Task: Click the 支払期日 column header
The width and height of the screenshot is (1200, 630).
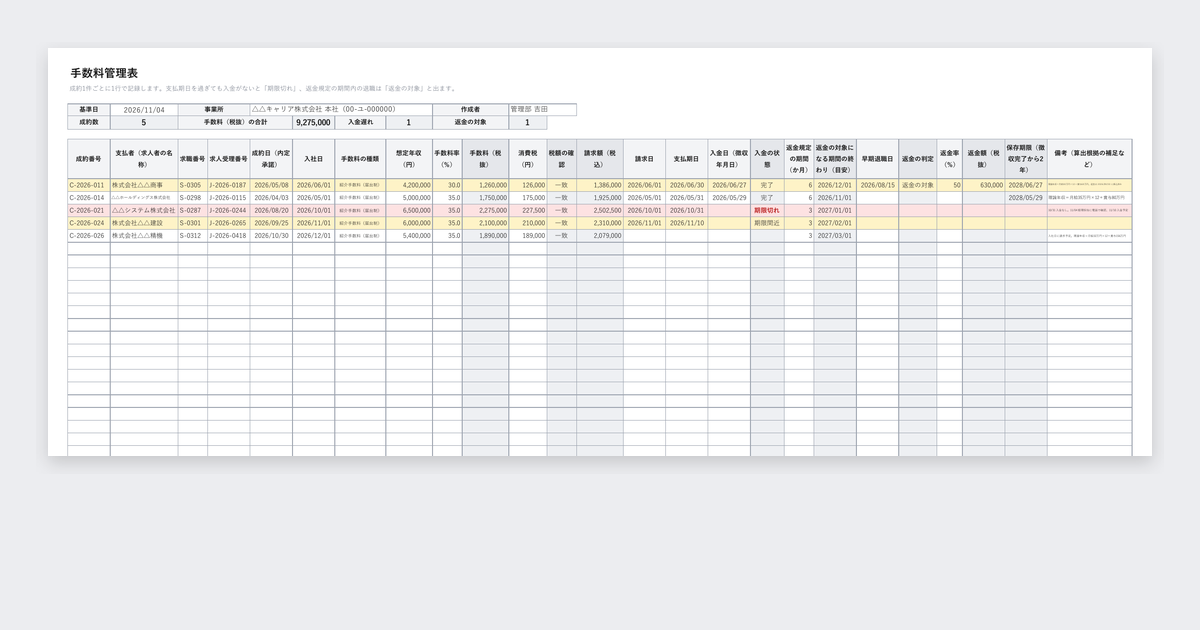Action: (x=687, y=159)
